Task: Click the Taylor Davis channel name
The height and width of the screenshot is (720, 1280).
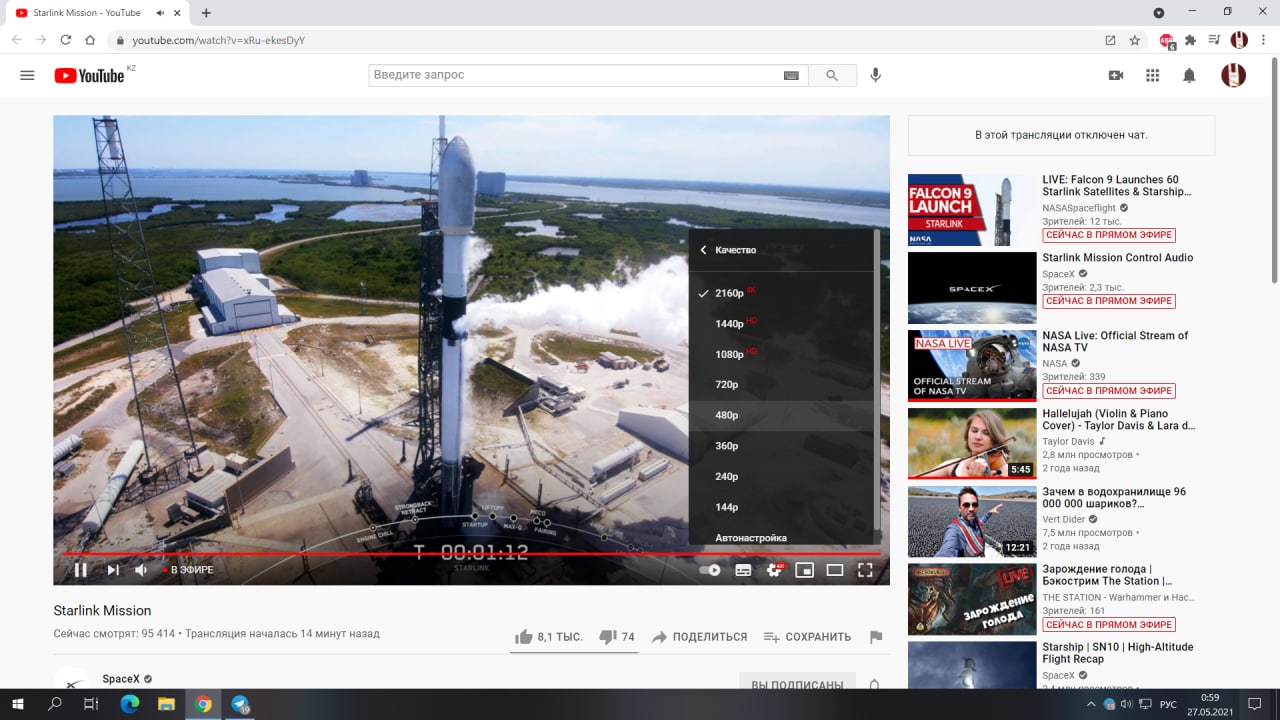Action: 1068,441
